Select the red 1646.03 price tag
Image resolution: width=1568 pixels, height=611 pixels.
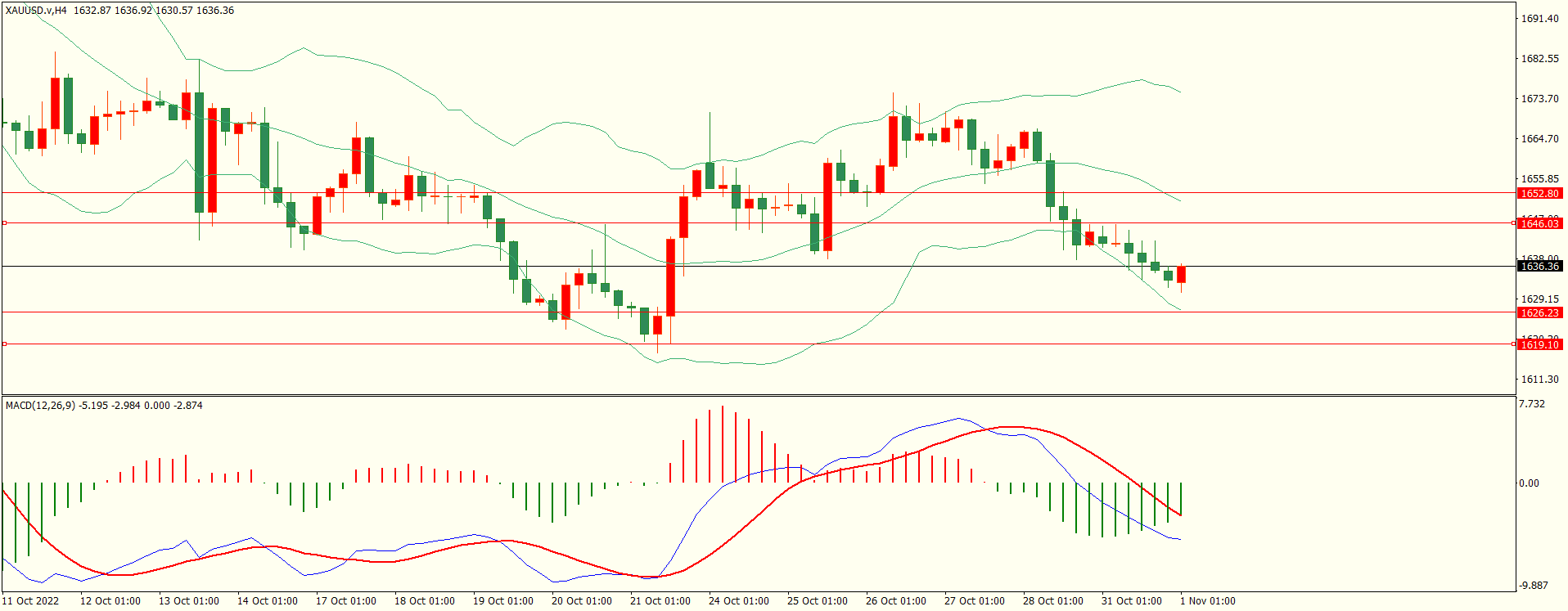pyautogui.click(x=1539, y=223)
